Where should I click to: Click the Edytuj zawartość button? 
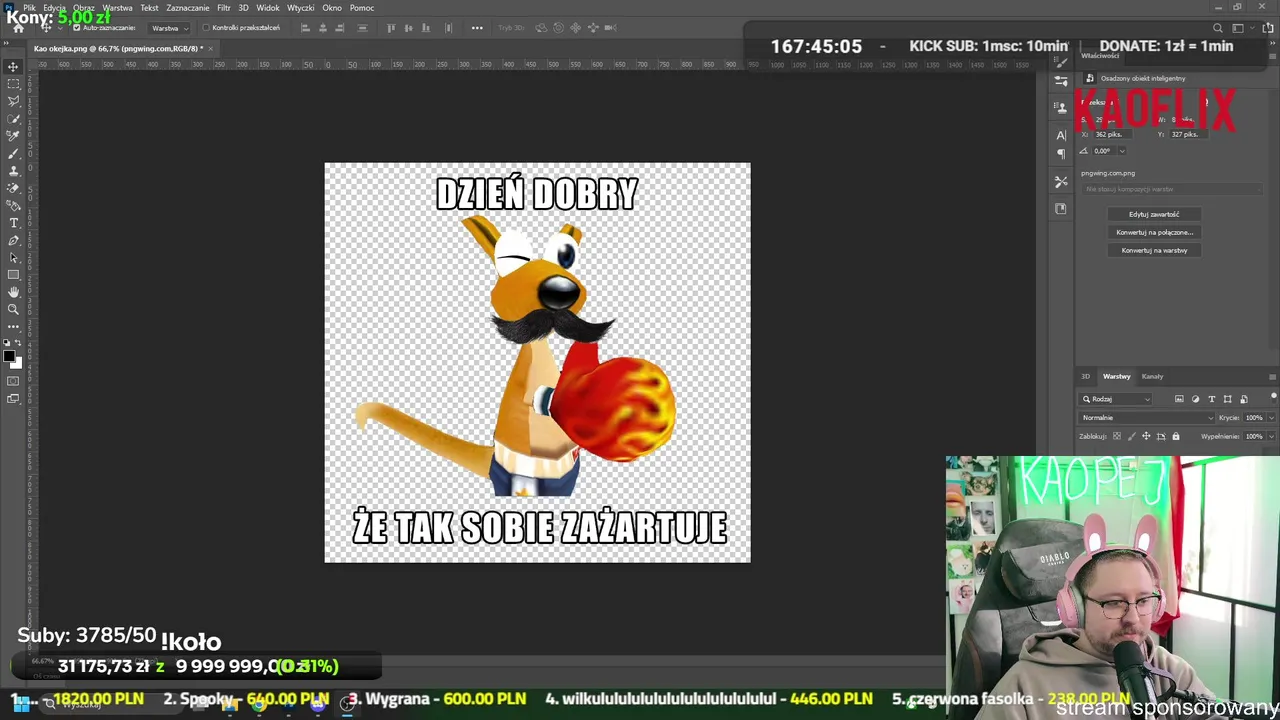[1154, 214]
